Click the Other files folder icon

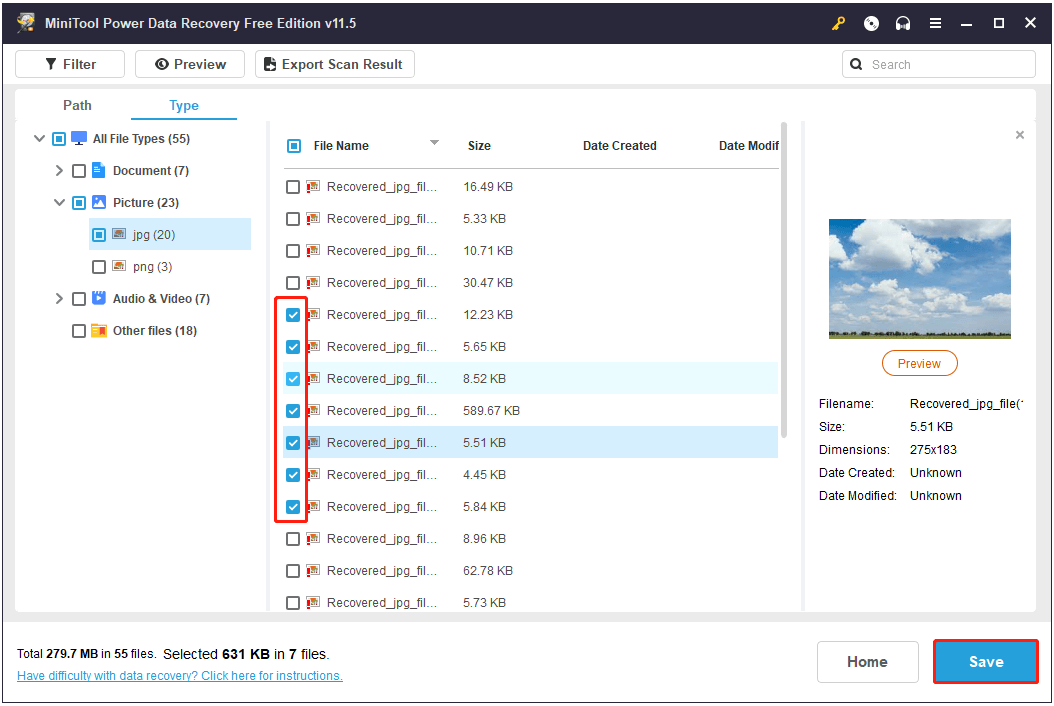[99, 330]
